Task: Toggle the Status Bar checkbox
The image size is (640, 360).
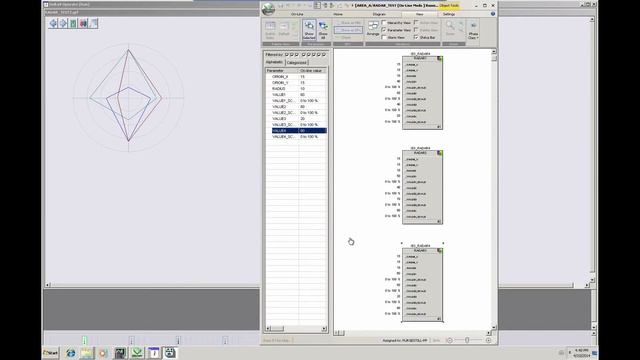Action: tap(416, 37)
